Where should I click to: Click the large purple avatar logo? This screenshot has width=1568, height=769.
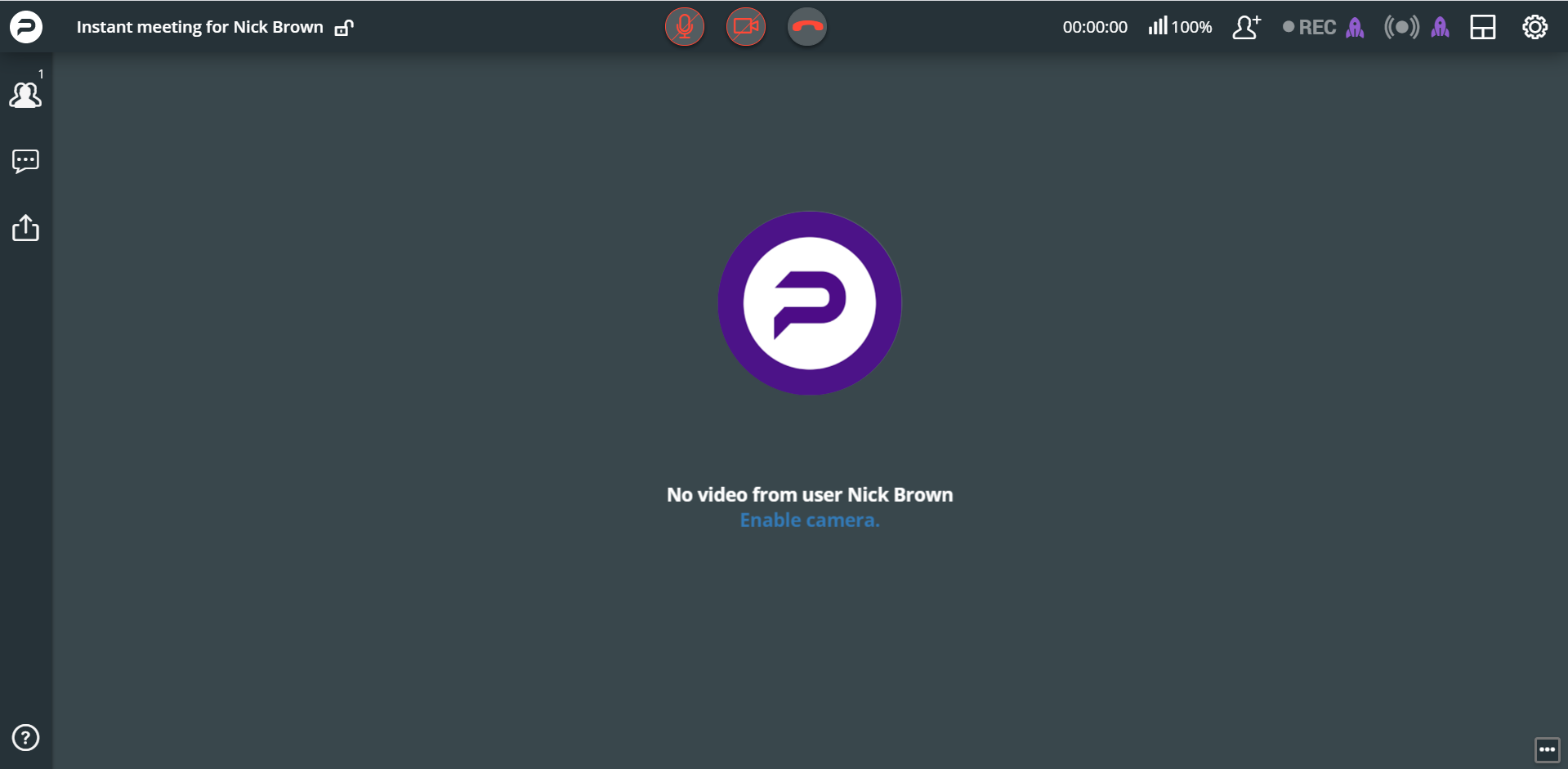[810, 303]
